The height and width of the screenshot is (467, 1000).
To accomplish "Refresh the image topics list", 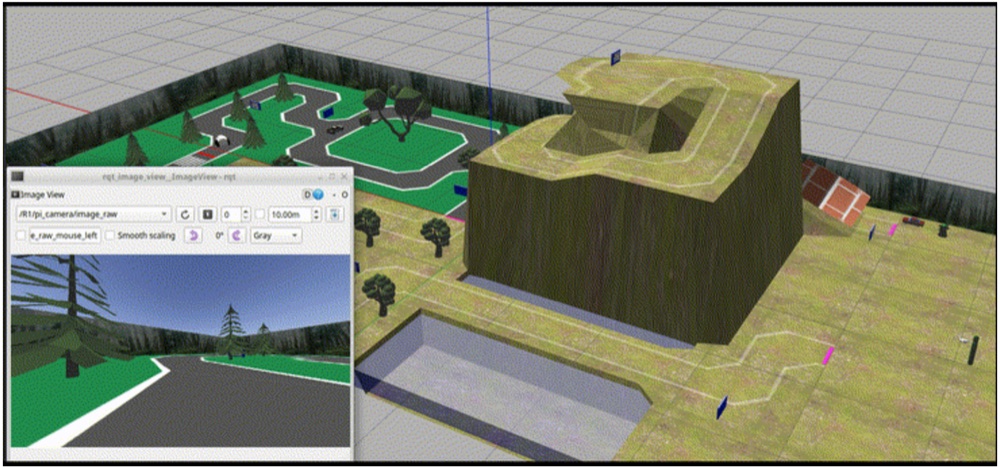I will [185, 214].
